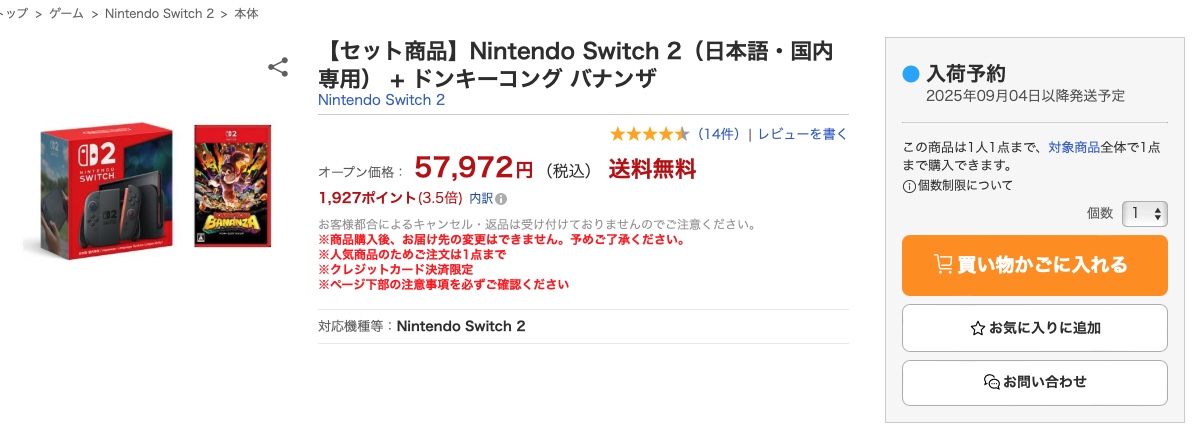Click the お問い合わせ inquiry button
The height and width of the screenshot is (435, 1199).
(1034, 382)
